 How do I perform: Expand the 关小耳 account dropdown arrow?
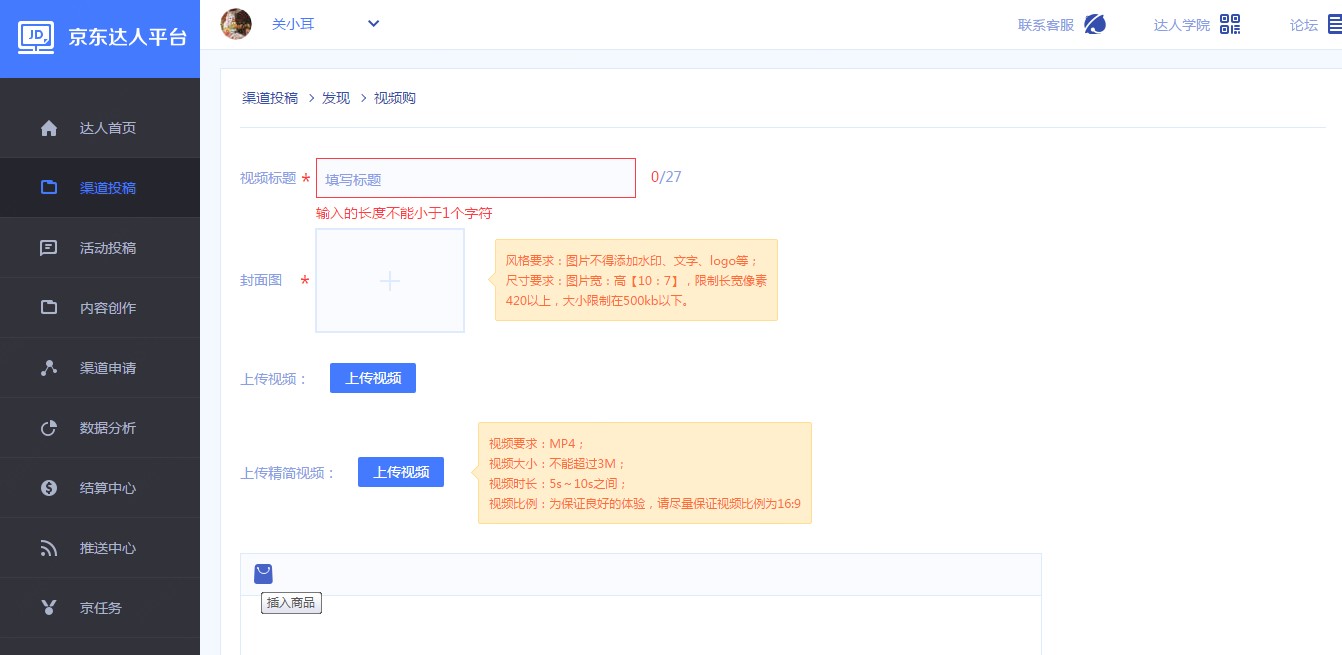pyautogui.click(x=373, y=24)
